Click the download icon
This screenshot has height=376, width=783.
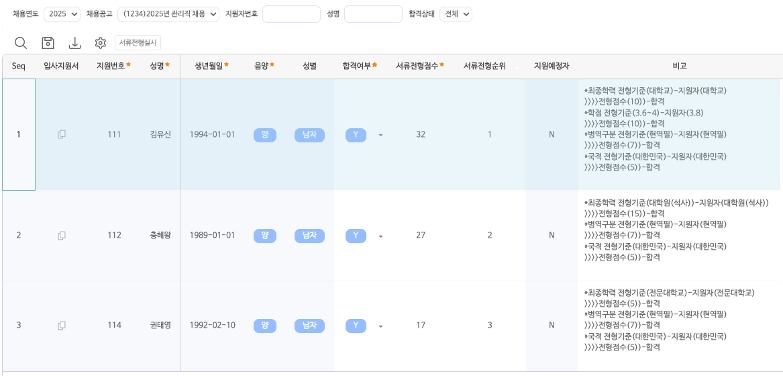pyautogui.click(x=74, y=43)
